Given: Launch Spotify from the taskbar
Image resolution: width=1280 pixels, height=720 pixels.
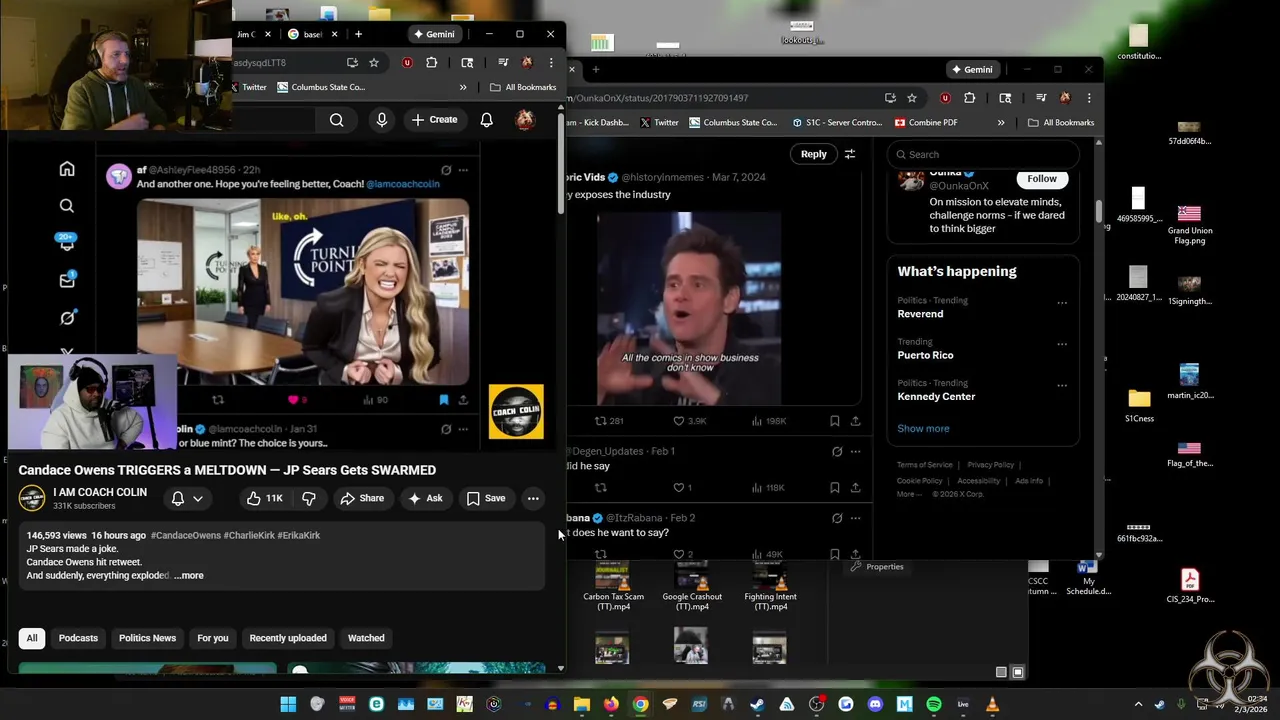Looking at the screenshot, I should pos(934,704).
